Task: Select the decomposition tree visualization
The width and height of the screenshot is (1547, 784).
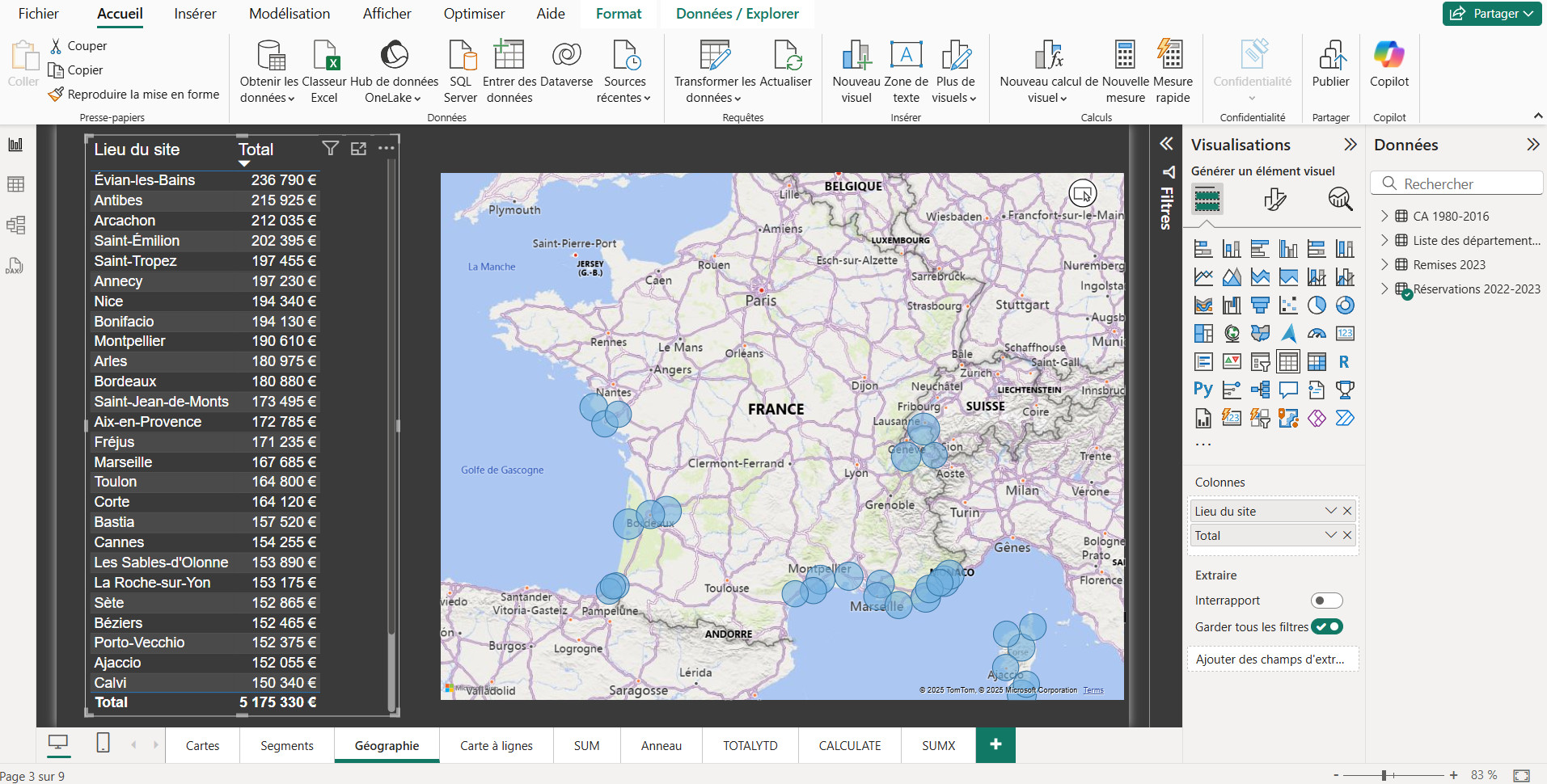Action: [1260, 390]
